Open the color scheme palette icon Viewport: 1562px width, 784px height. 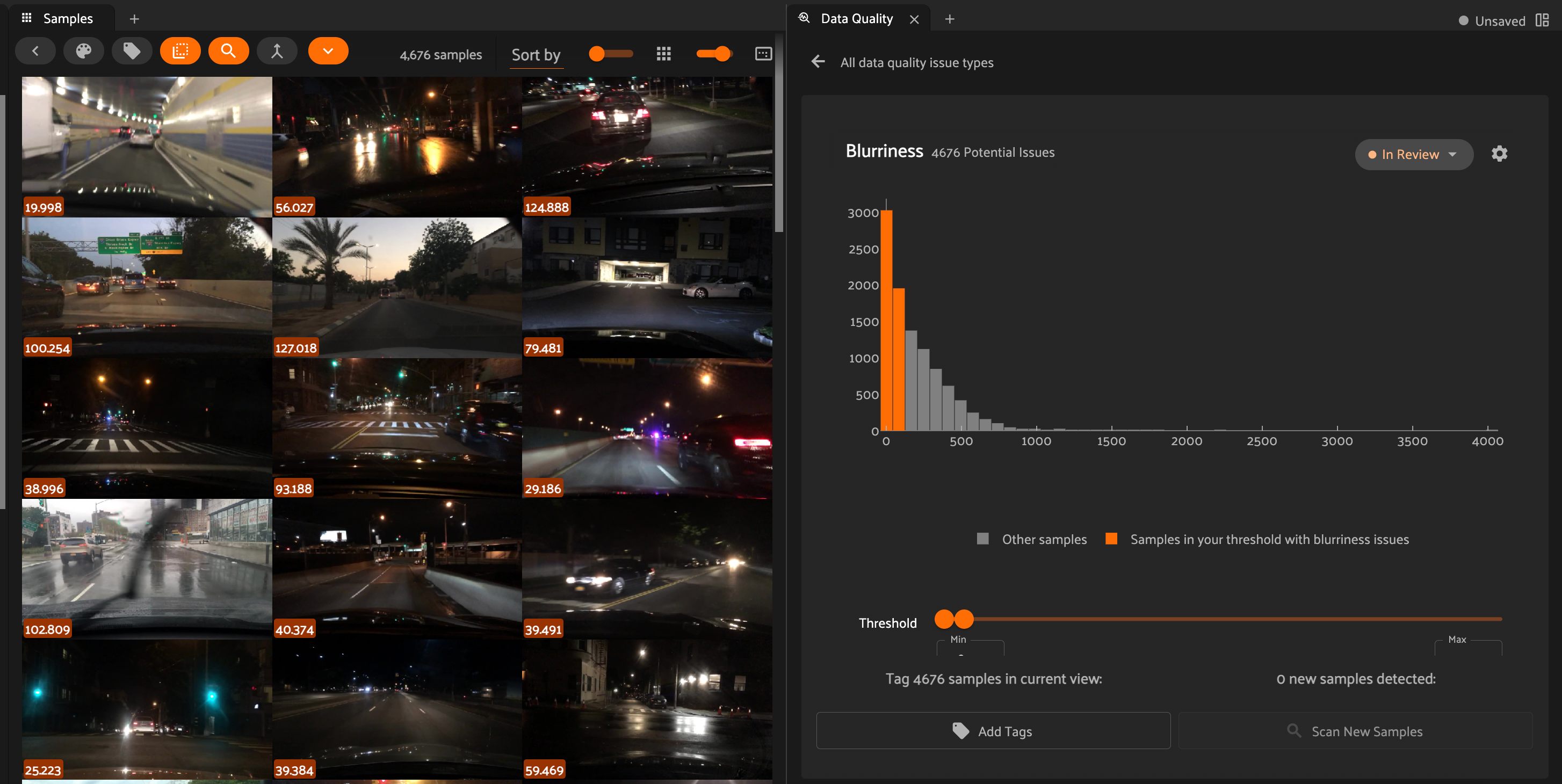84,51
